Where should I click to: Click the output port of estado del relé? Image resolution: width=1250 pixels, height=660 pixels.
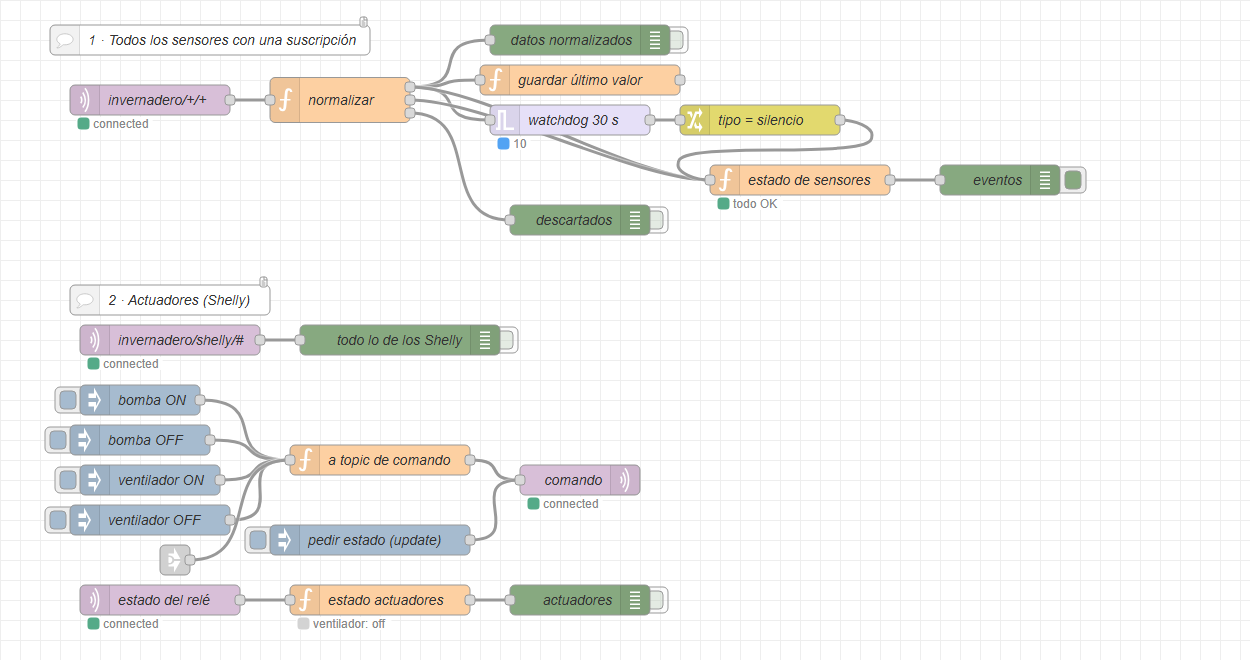240,600
